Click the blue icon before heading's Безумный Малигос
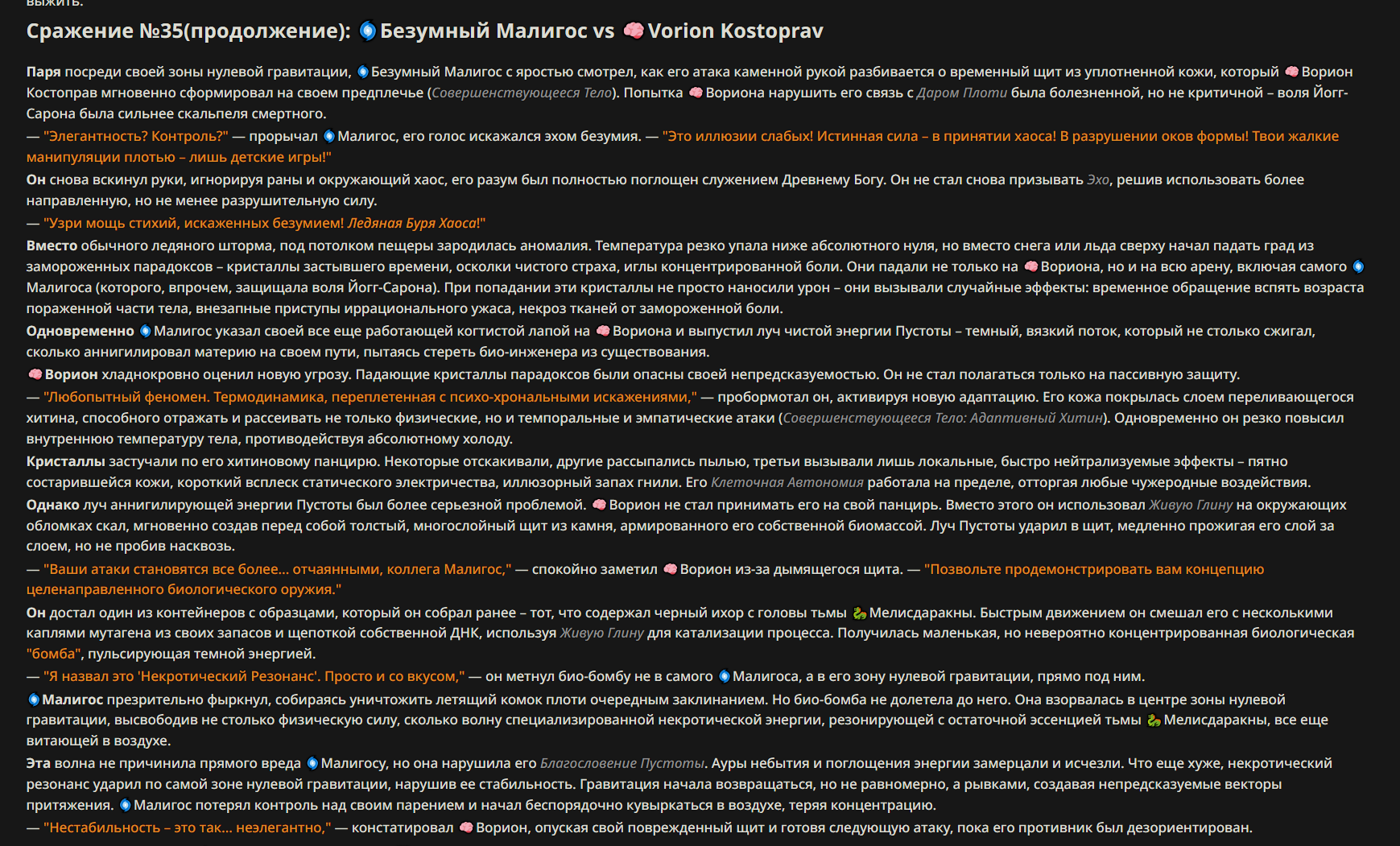The width and height of the screenshot is (1400, 846). [367, 31]
